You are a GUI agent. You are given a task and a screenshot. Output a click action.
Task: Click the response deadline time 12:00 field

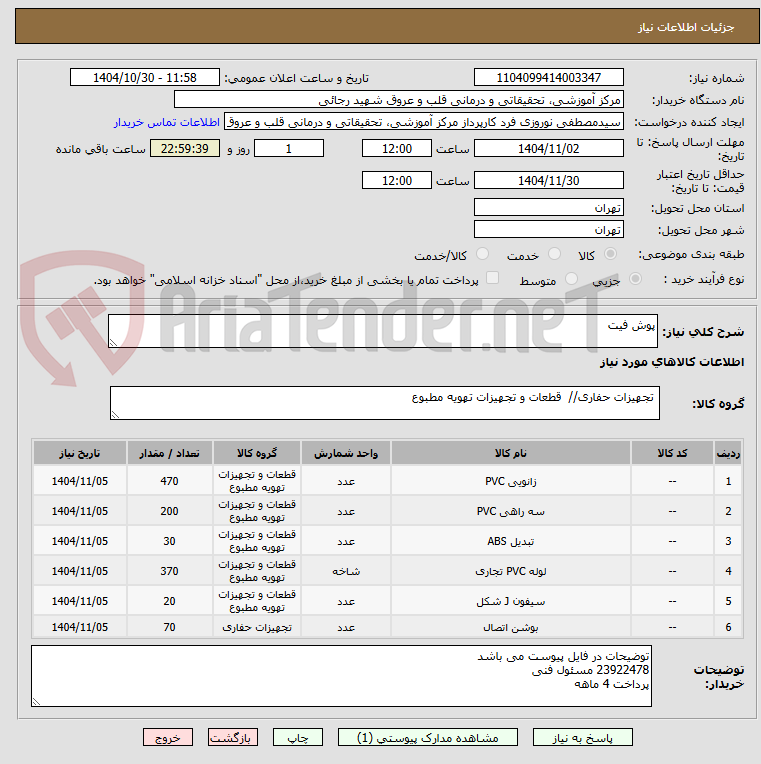[x=397, y=148]
